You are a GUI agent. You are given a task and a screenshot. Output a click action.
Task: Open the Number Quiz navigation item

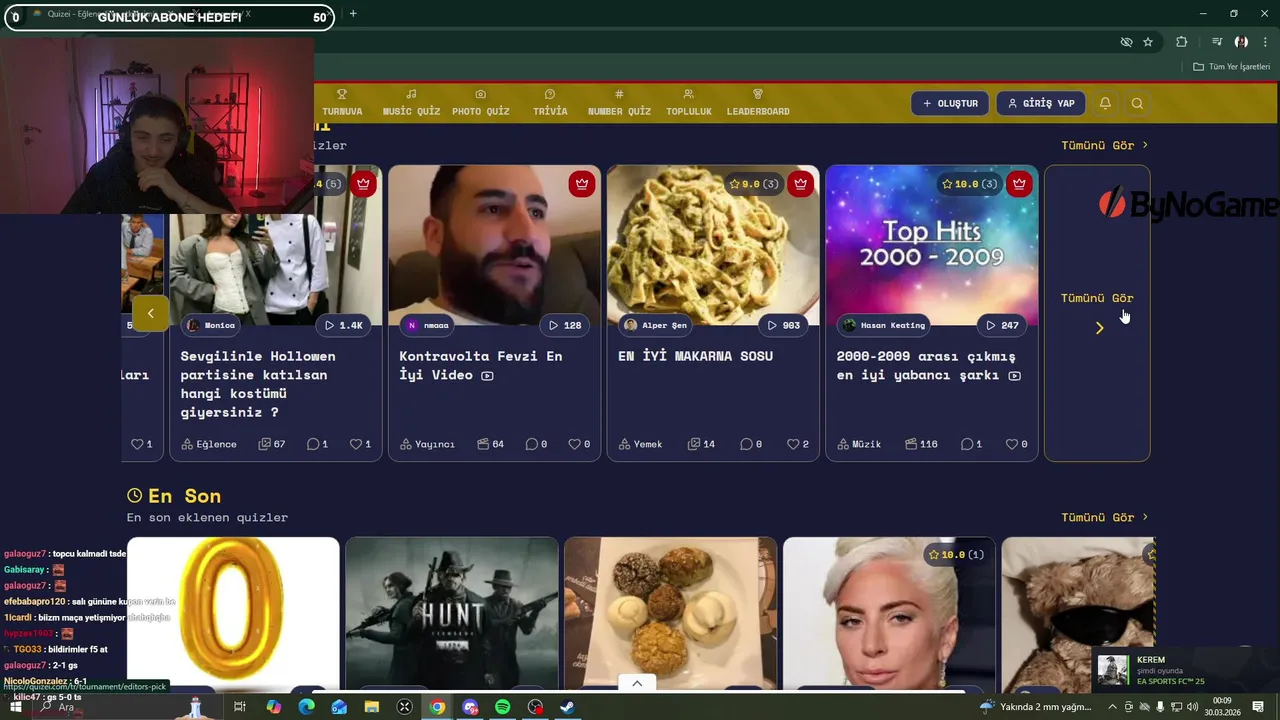coord(619,103)
